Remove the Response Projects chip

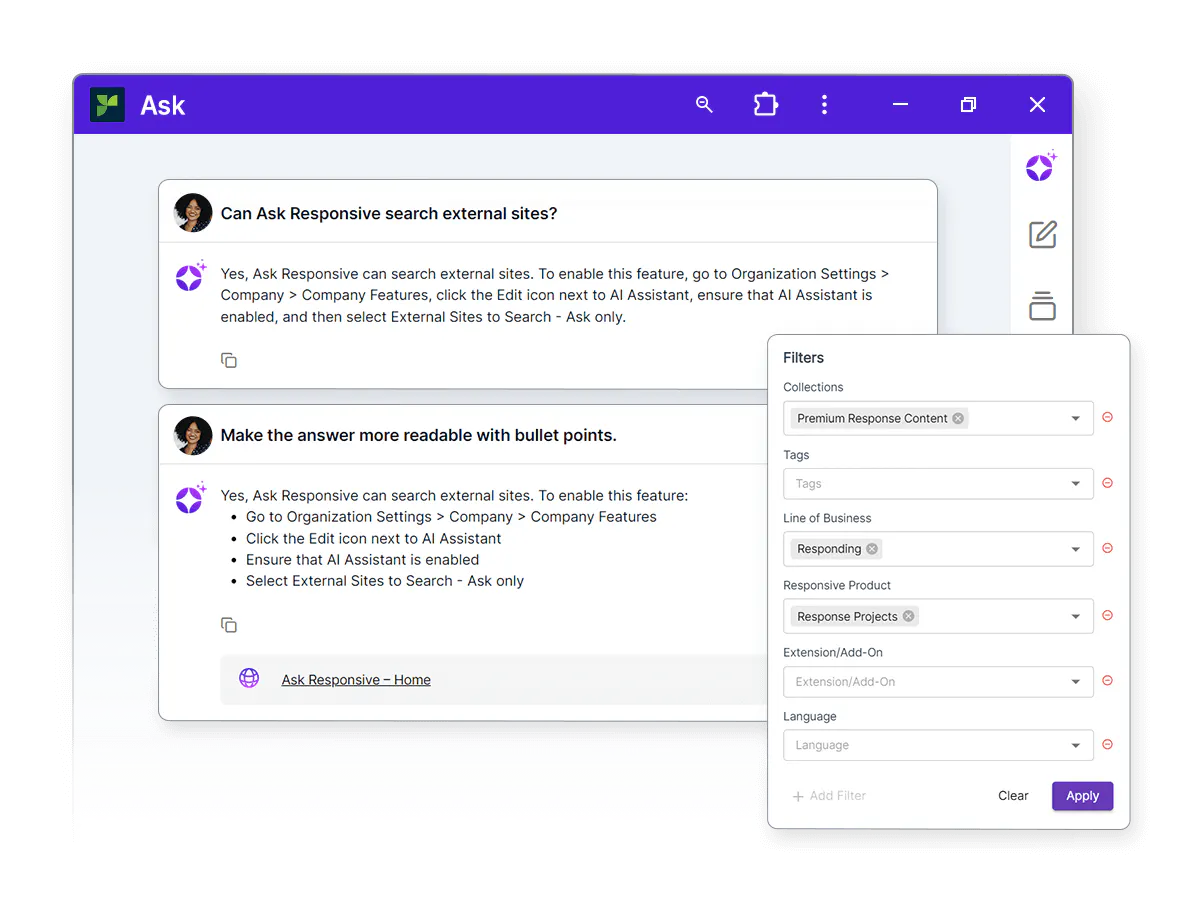tap(908, 616)
